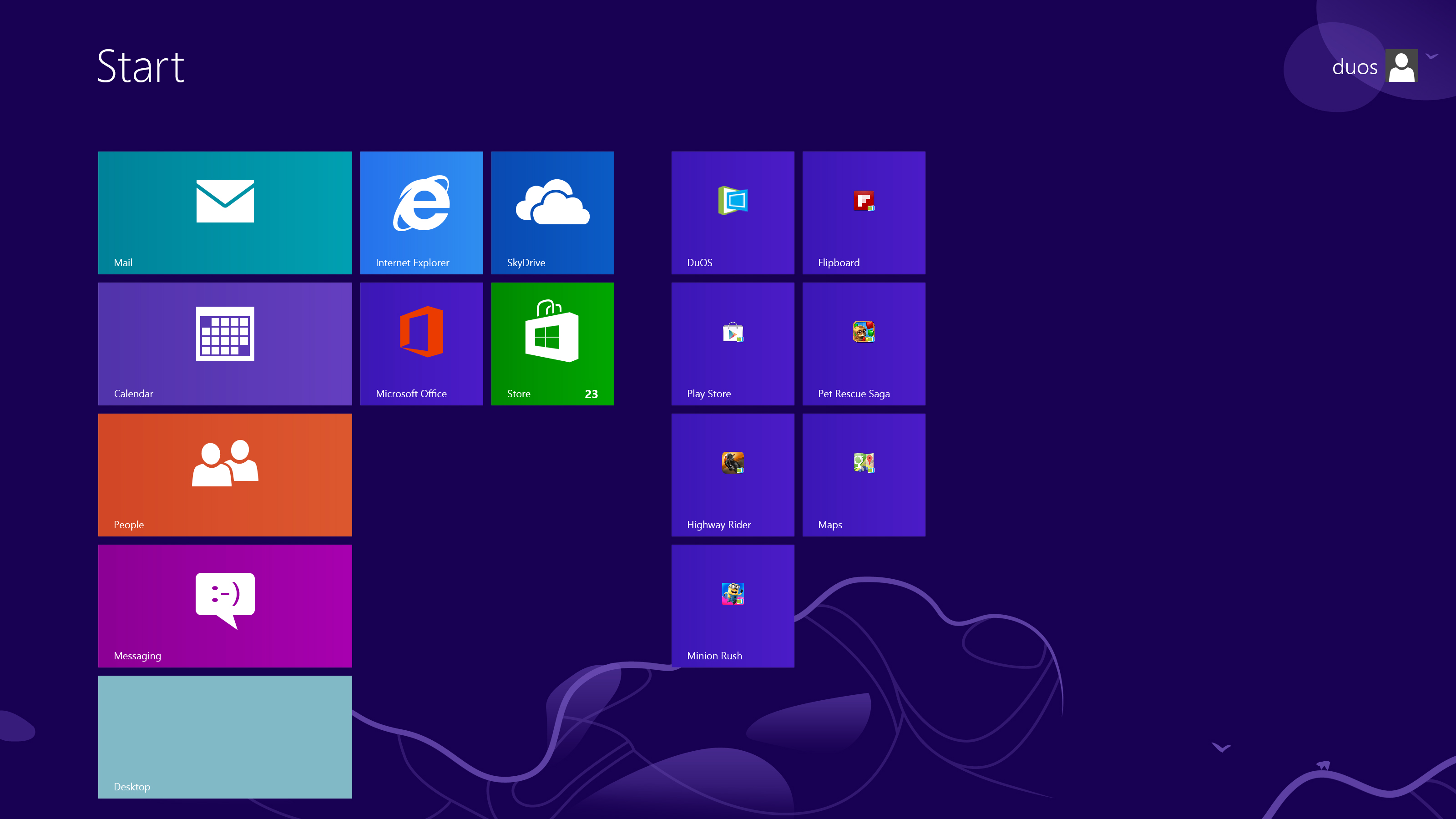Image resolution: width=1456 pixels, height=819 pixels.
Task: Launch Pet Rescue Saga tile
Action: (864, 344)
